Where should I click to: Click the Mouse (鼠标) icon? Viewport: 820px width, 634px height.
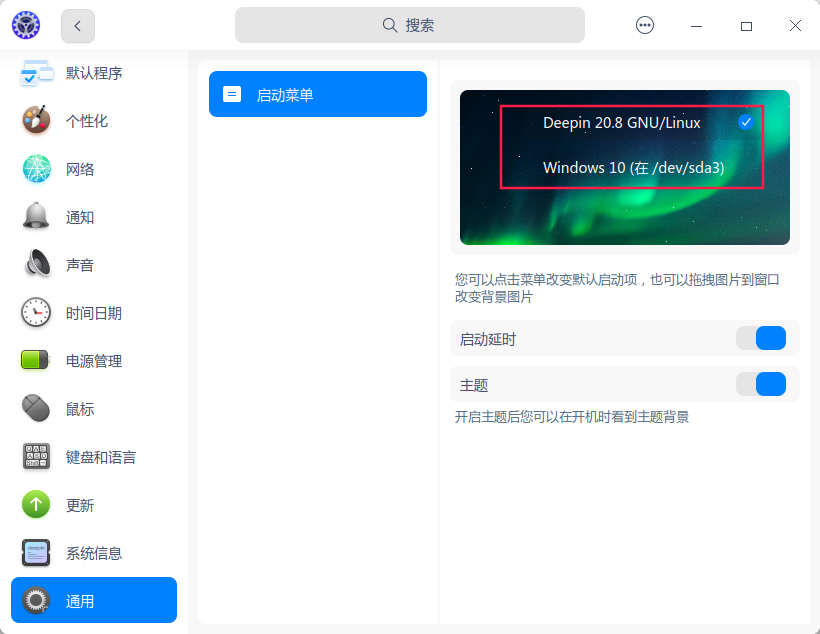pos(36,408)
